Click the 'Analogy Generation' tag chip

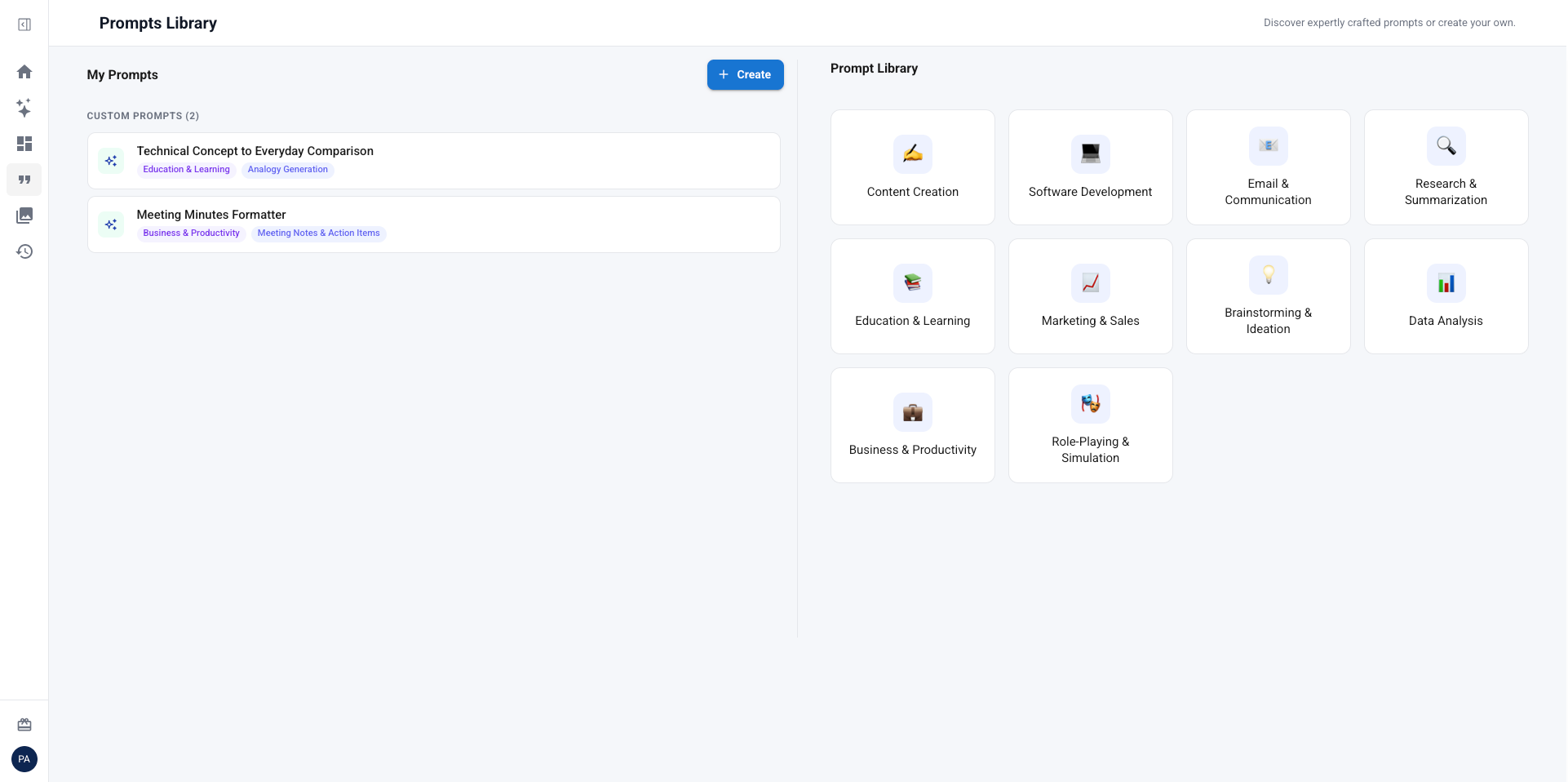288,170
